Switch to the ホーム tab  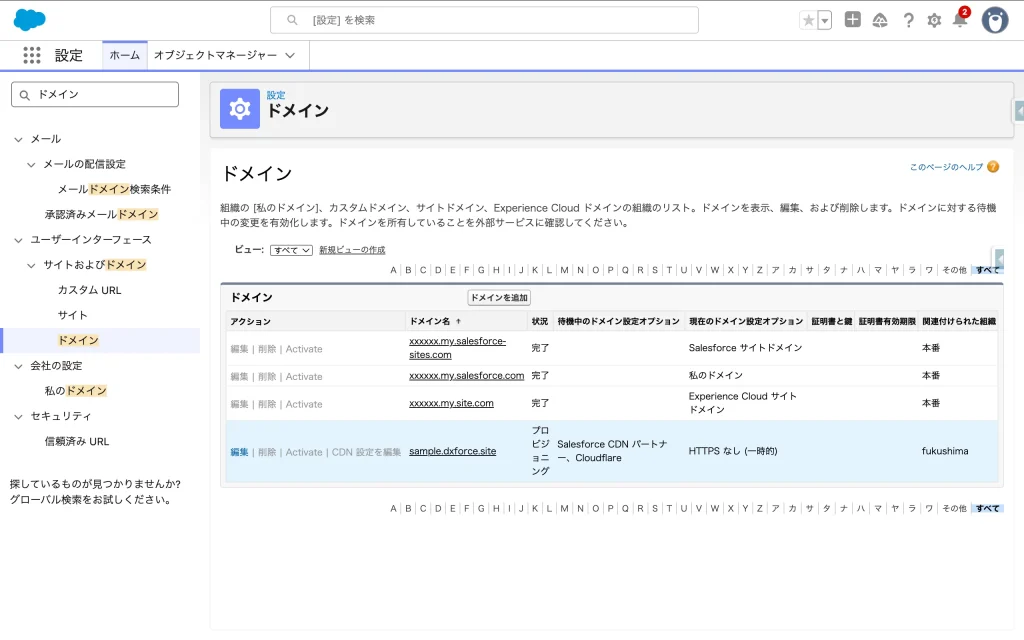[125, 56]
